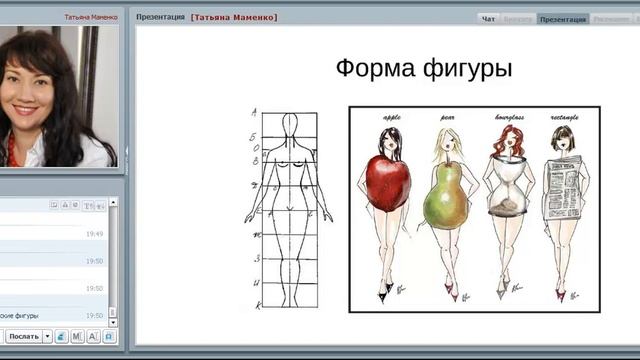This screenshot has height=360, width=640.
Task: Click the 19:49 chat timestamp
Action: [x=94, y=234]
